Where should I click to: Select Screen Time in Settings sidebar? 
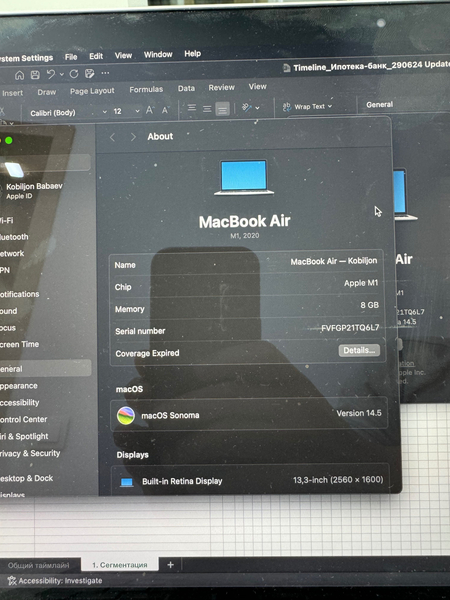tap(20, 344)
